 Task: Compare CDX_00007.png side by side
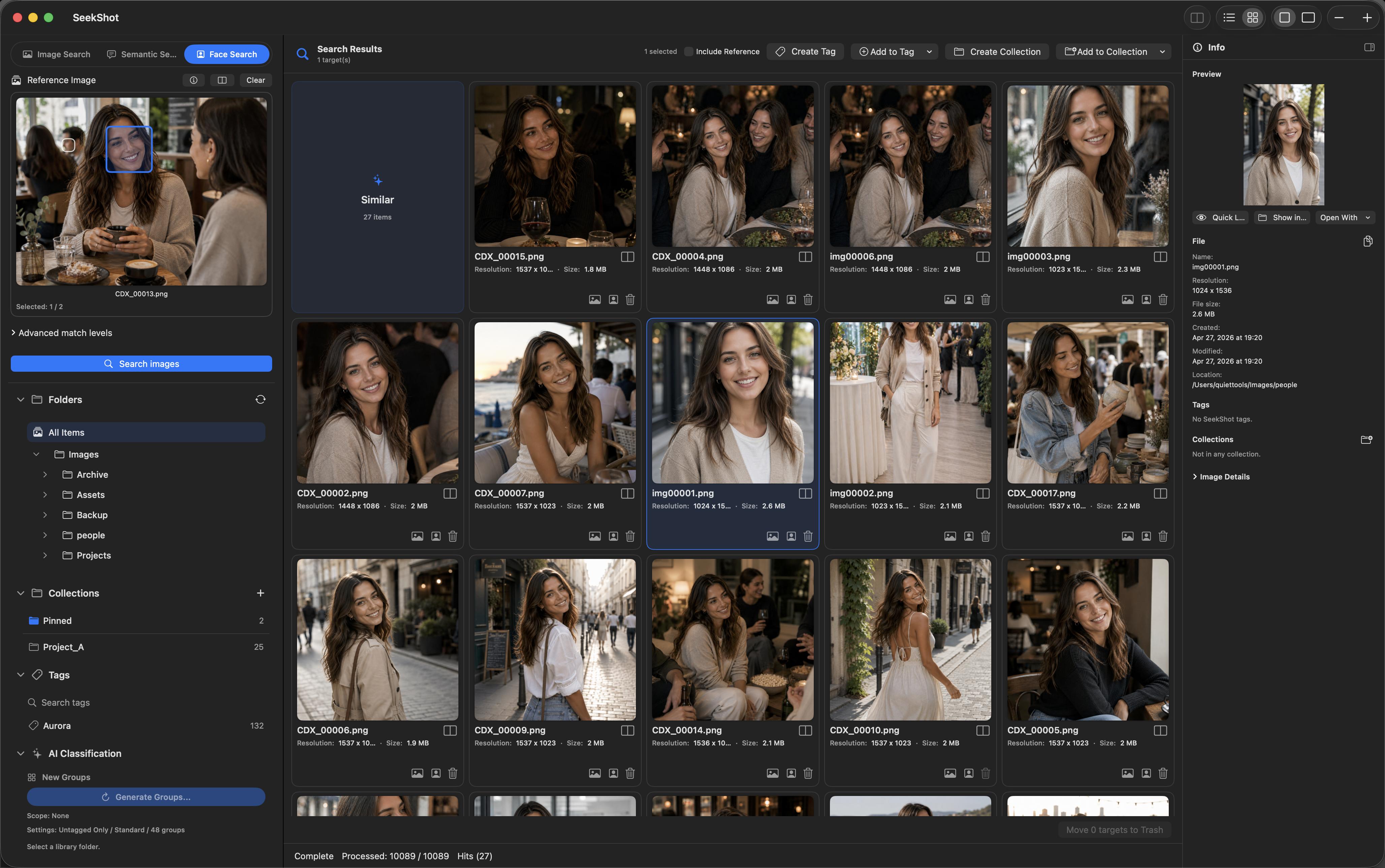tap(627, 494)
